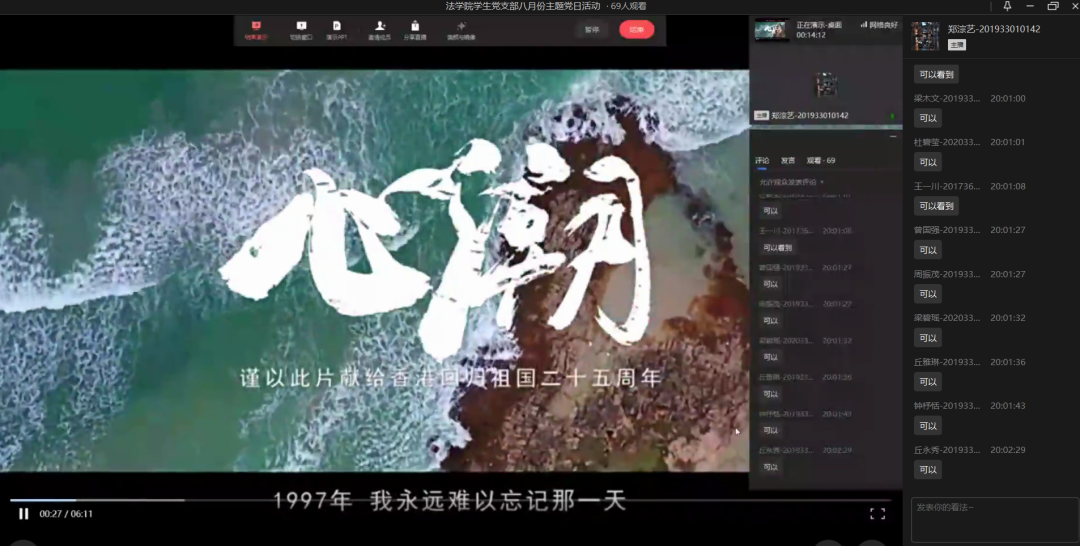Click the sender row with timestamp 20:01:32

tap(970, 318)
